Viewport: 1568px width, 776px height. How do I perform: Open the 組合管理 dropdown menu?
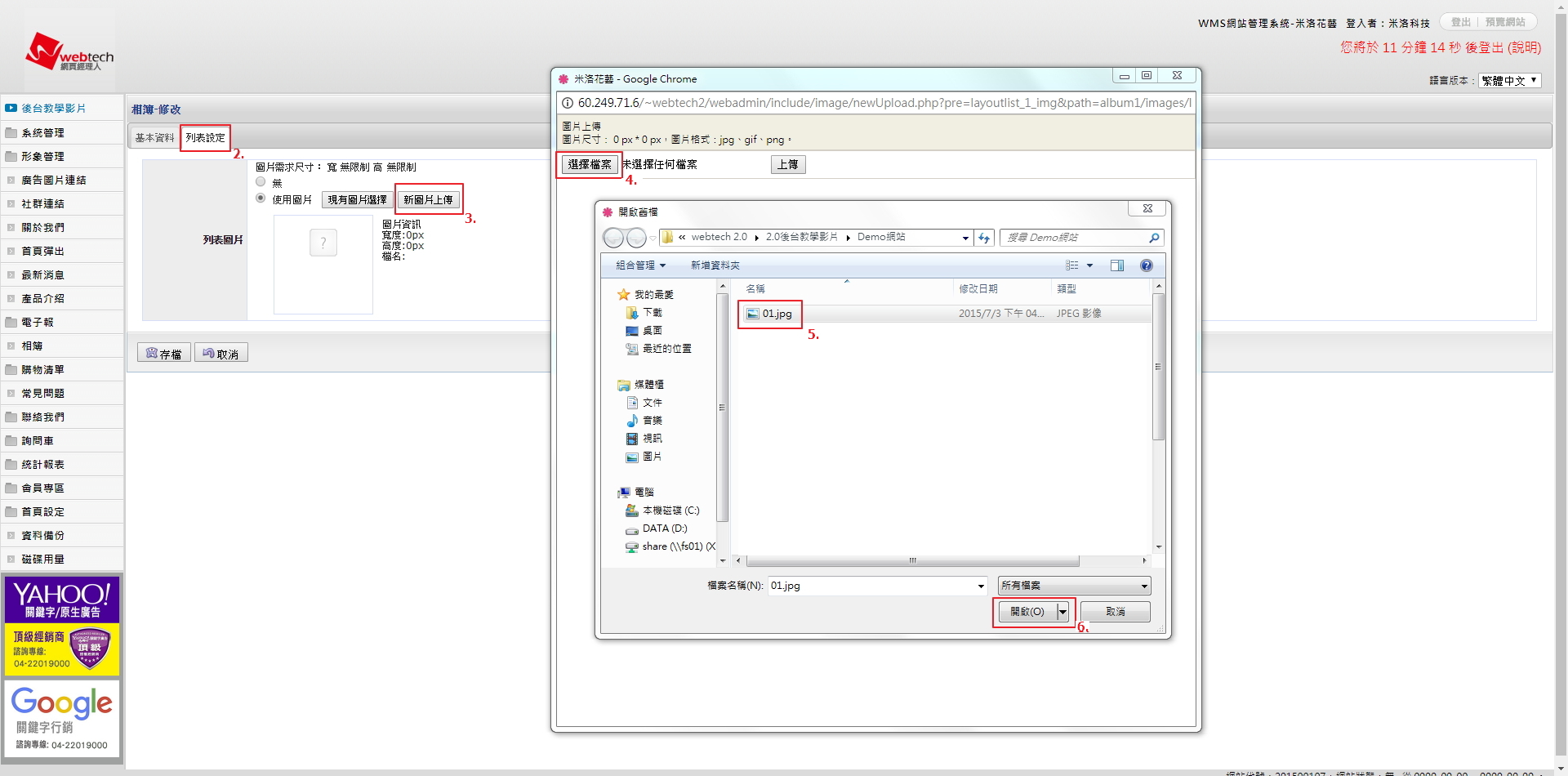pyautogui.click(x=640, y=265)
